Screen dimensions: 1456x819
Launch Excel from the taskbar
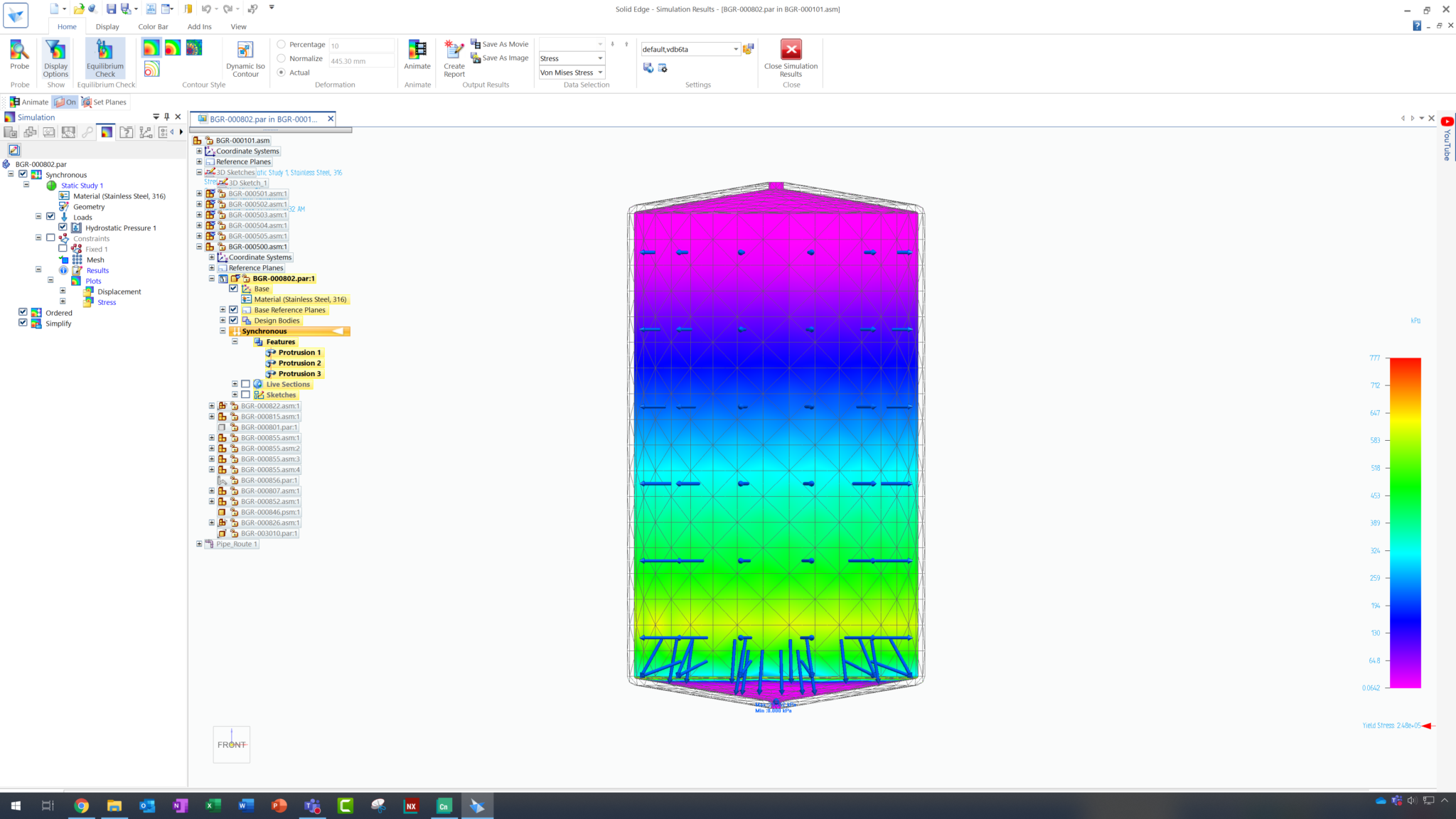pyautogui.click(x=213, y=805)
